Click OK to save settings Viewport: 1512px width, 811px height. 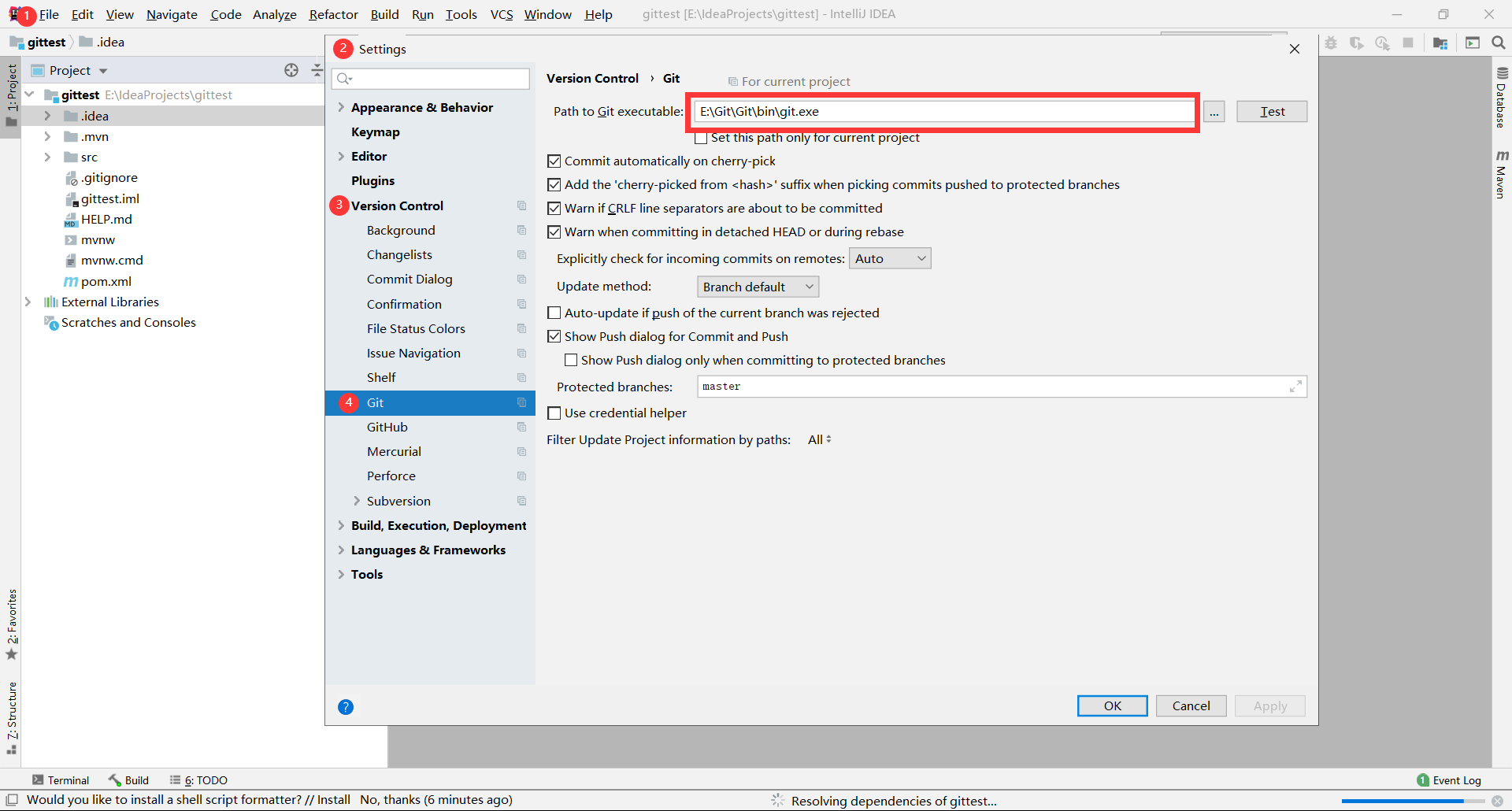pyautogui.click(x=1112, y=705)
